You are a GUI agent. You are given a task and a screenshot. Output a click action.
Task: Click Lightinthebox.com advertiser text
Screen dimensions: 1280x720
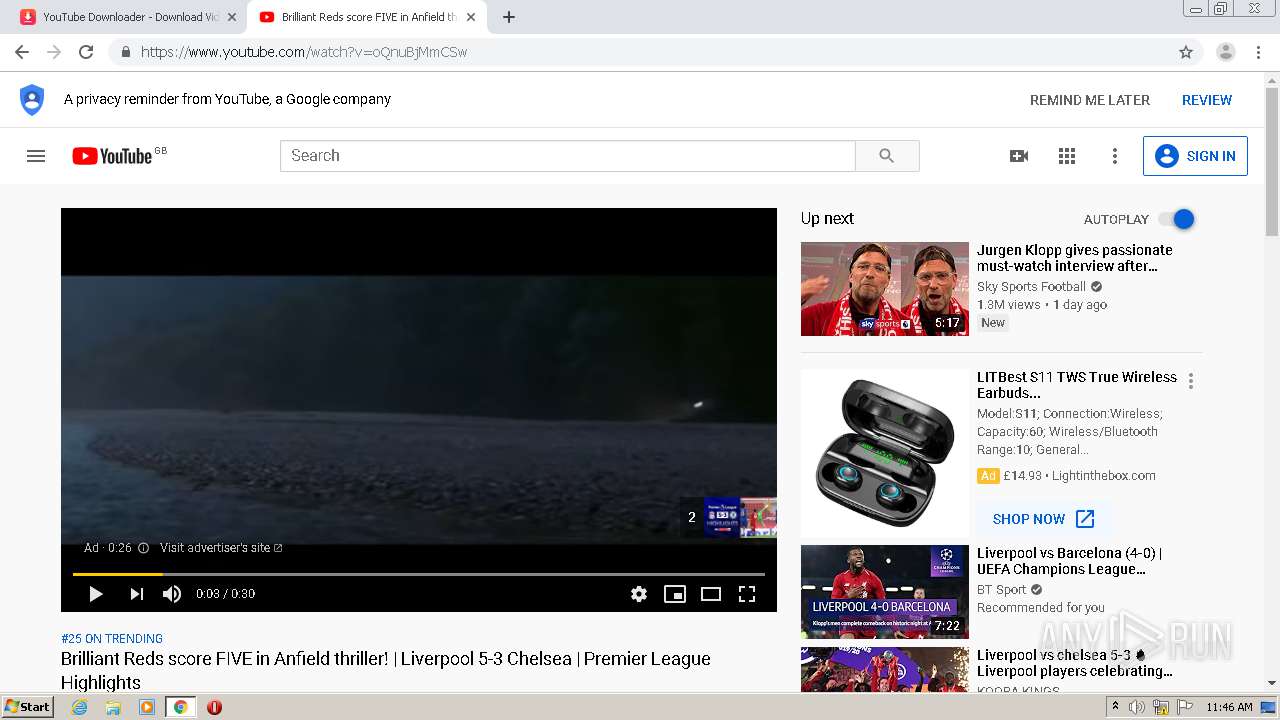[x=1103, y=476]
